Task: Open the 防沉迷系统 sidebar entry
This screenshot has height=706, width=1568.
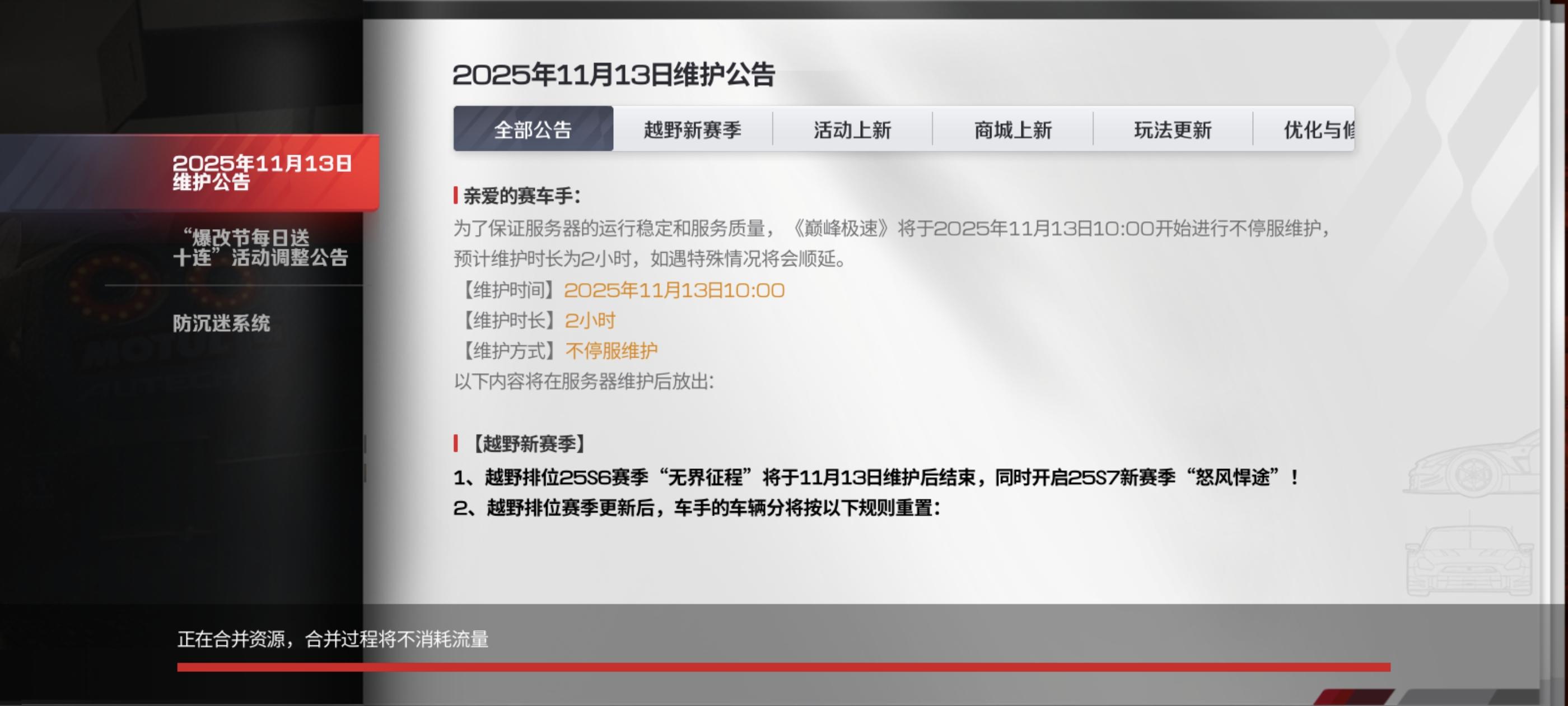Action: coord(221,323)
